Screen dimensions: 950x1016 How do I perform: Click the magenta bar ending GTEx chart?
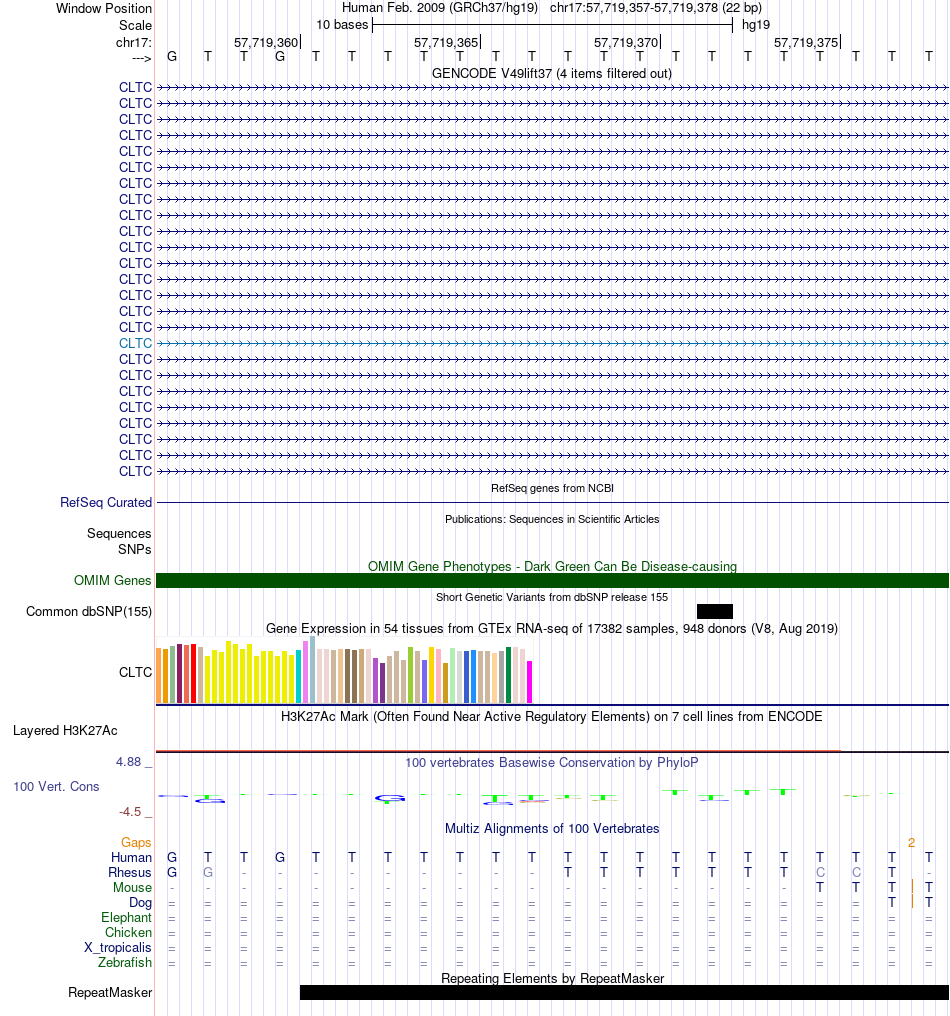tap(529, 682)
